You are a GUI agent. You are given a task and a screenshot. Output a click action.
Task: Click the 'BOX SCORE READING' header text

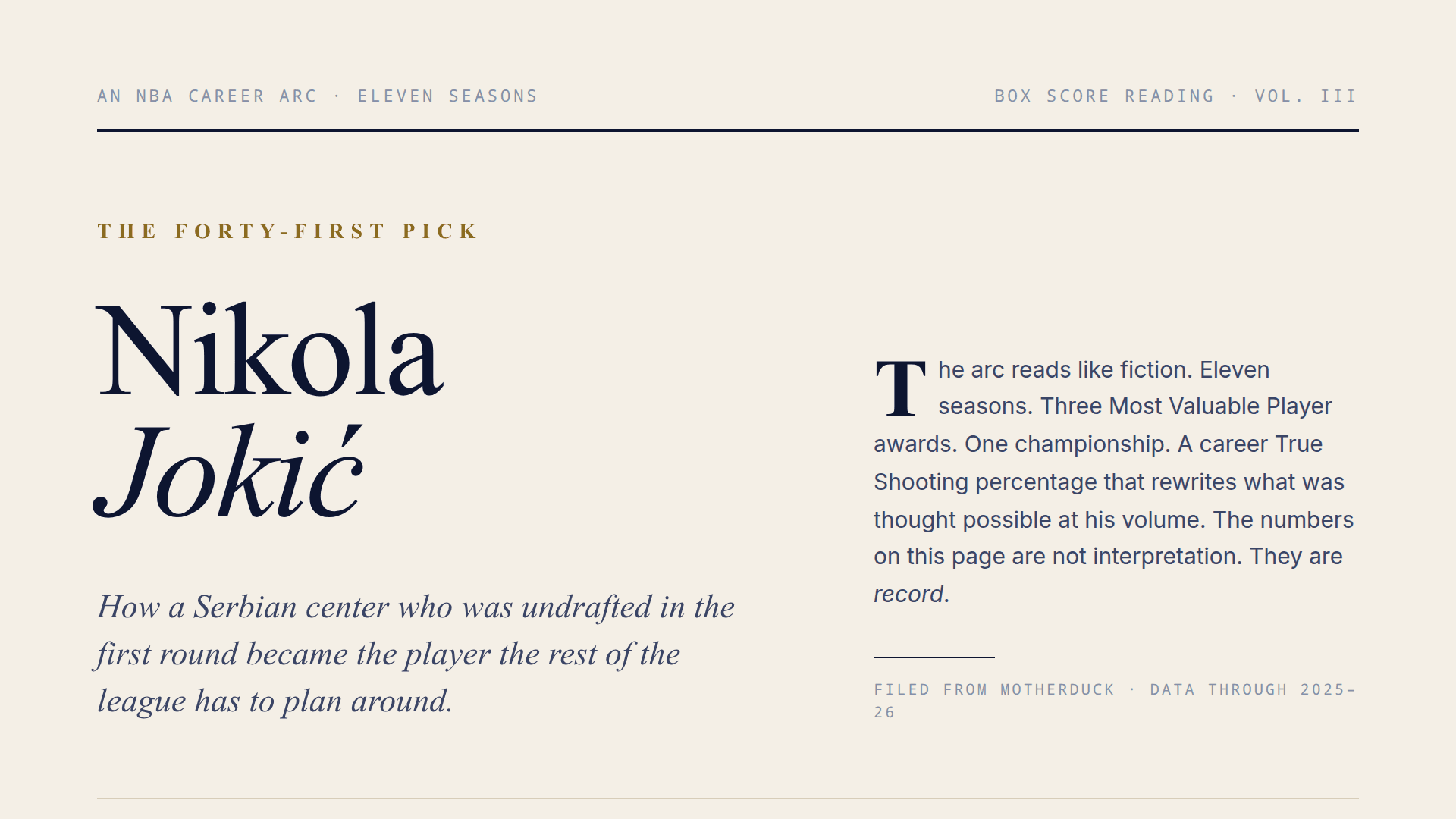(1104, 96)
